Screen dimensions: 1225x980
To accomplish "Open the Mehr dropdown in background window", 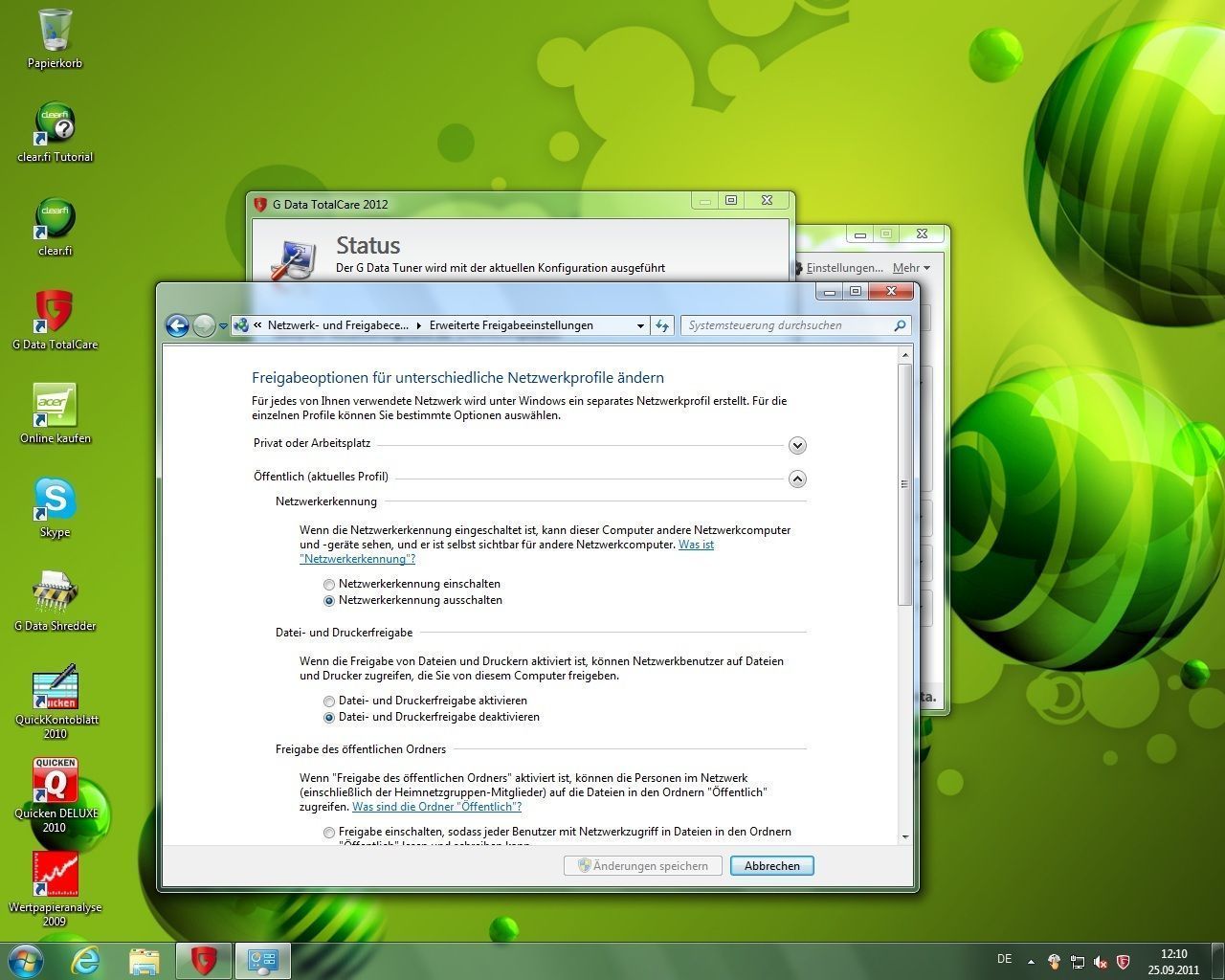I will click(911, 268).
